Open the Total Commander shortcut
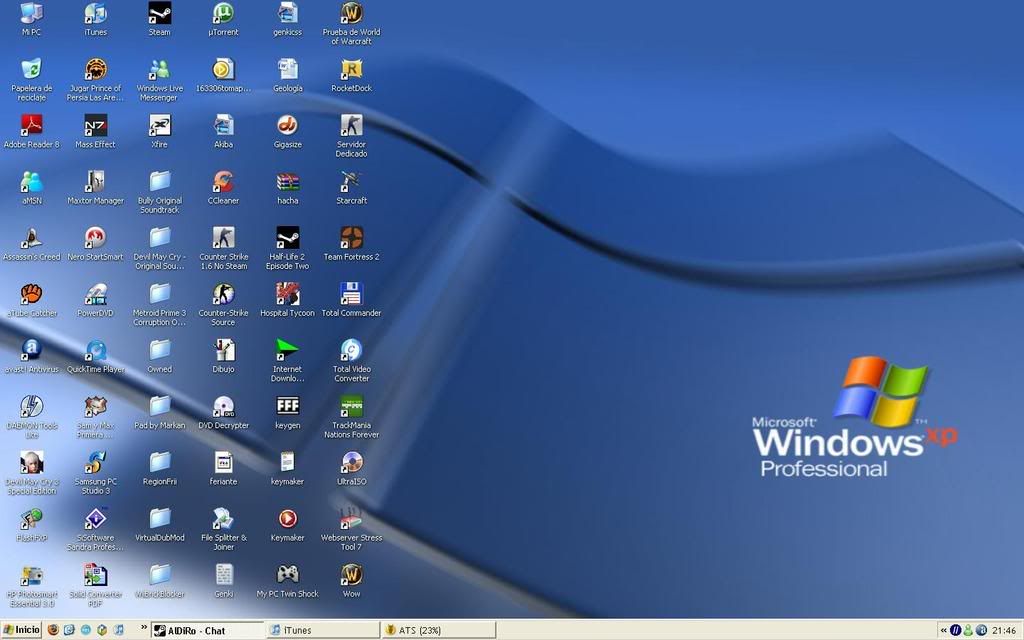1024x640 pixels. 351,300
